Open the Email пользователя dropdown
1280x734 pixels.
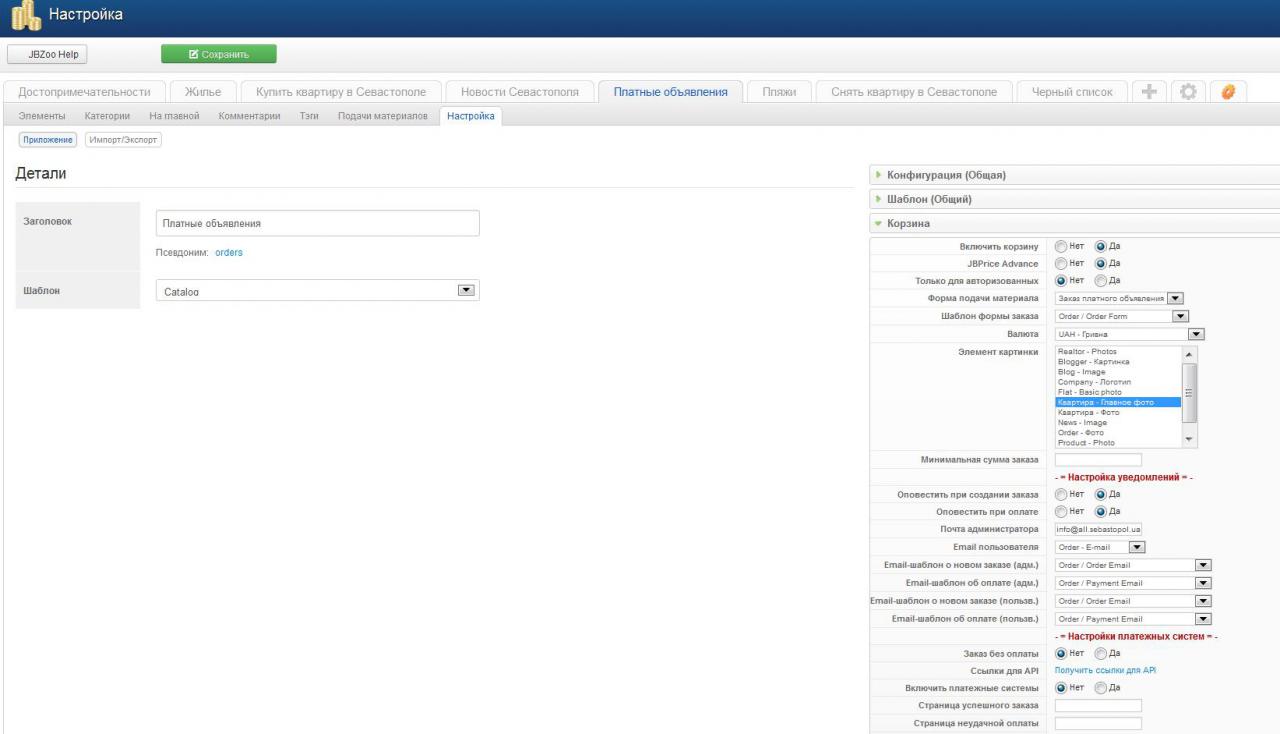click(1135, 547)
